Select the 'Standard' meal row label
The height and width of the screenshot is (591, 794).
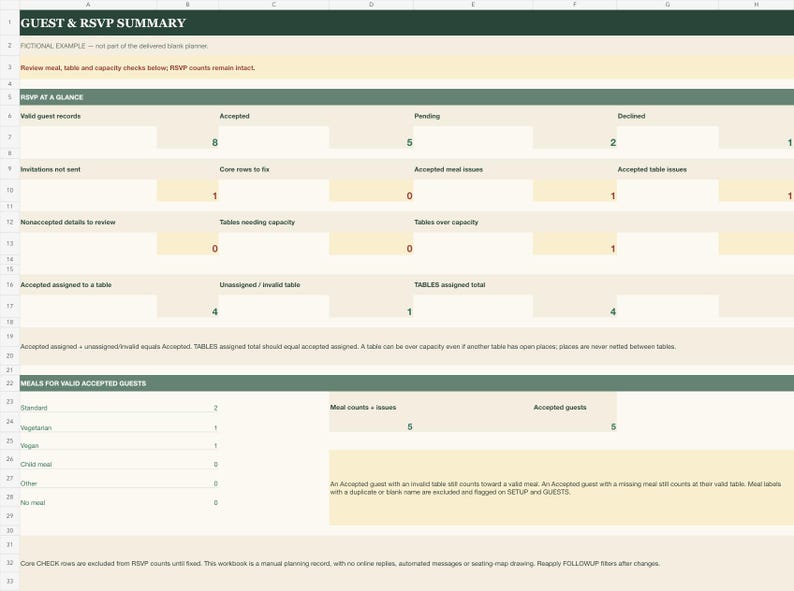(x=34, y=408)
